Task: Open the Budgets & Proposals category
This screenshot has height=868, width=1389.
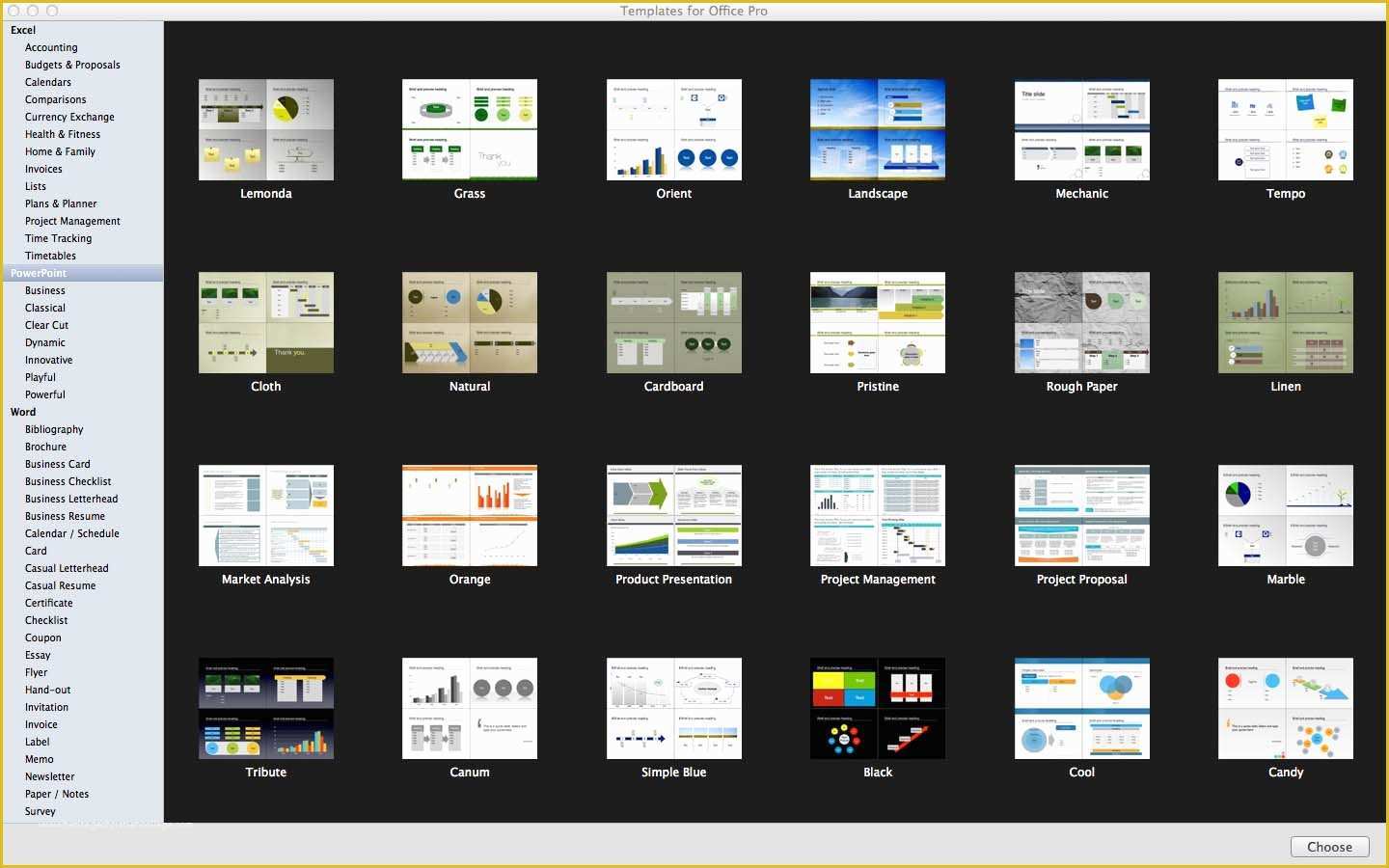Action: (x=72, y=65)
